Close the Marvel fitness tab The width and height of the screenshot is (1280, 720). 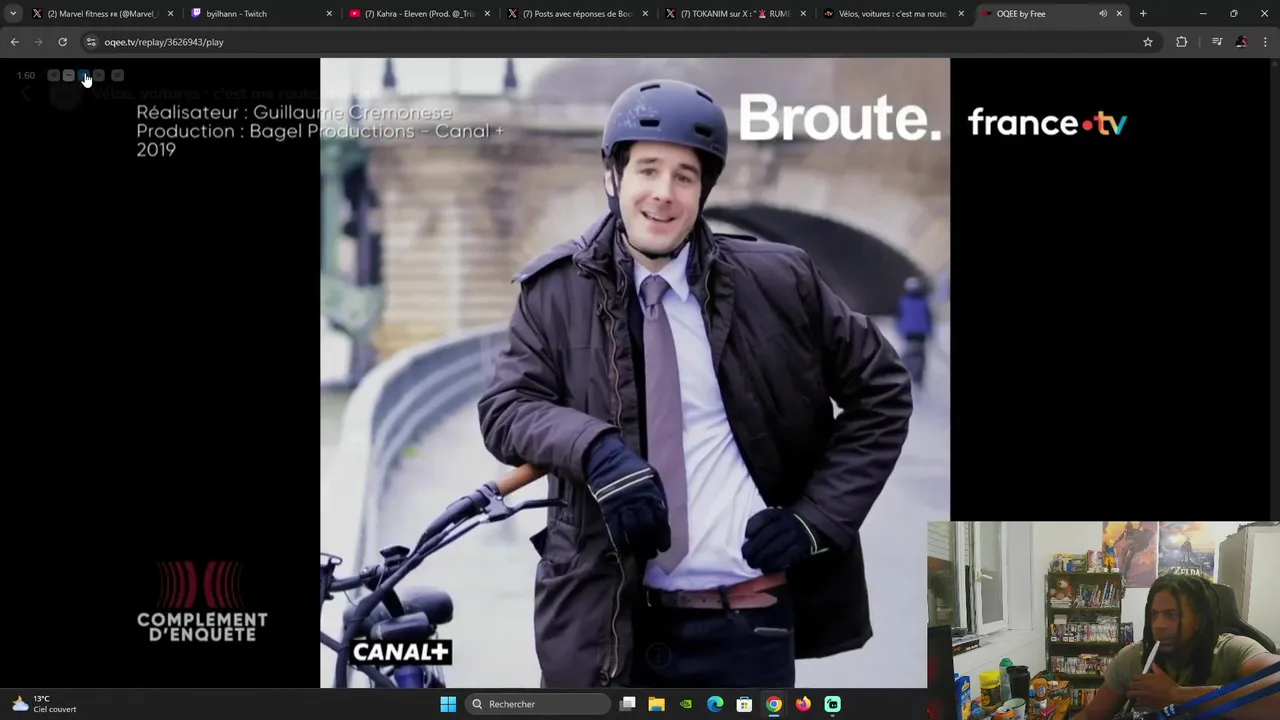[170, 14]
